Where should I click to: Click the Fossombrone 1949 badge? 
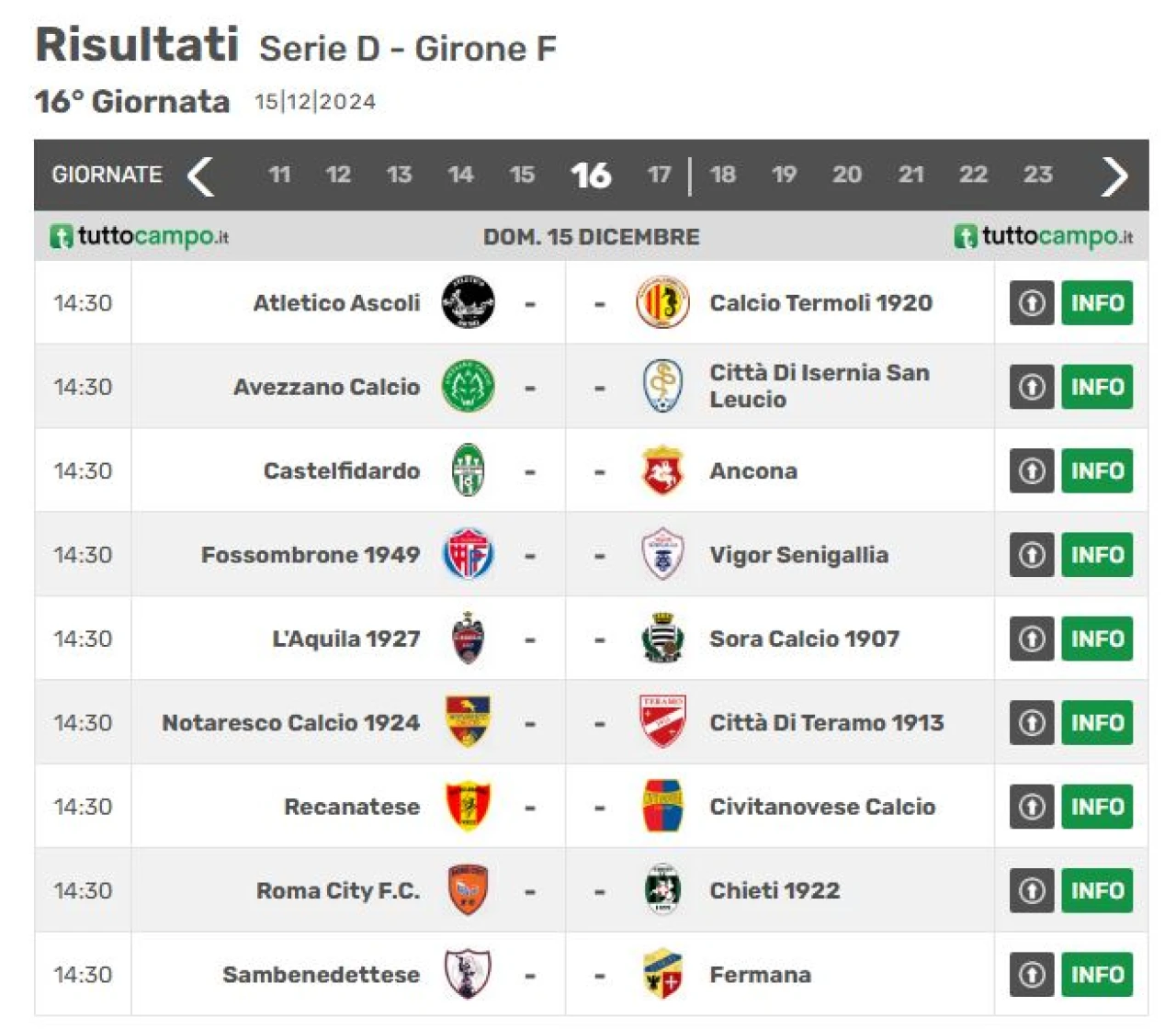(x=468, y=554)
